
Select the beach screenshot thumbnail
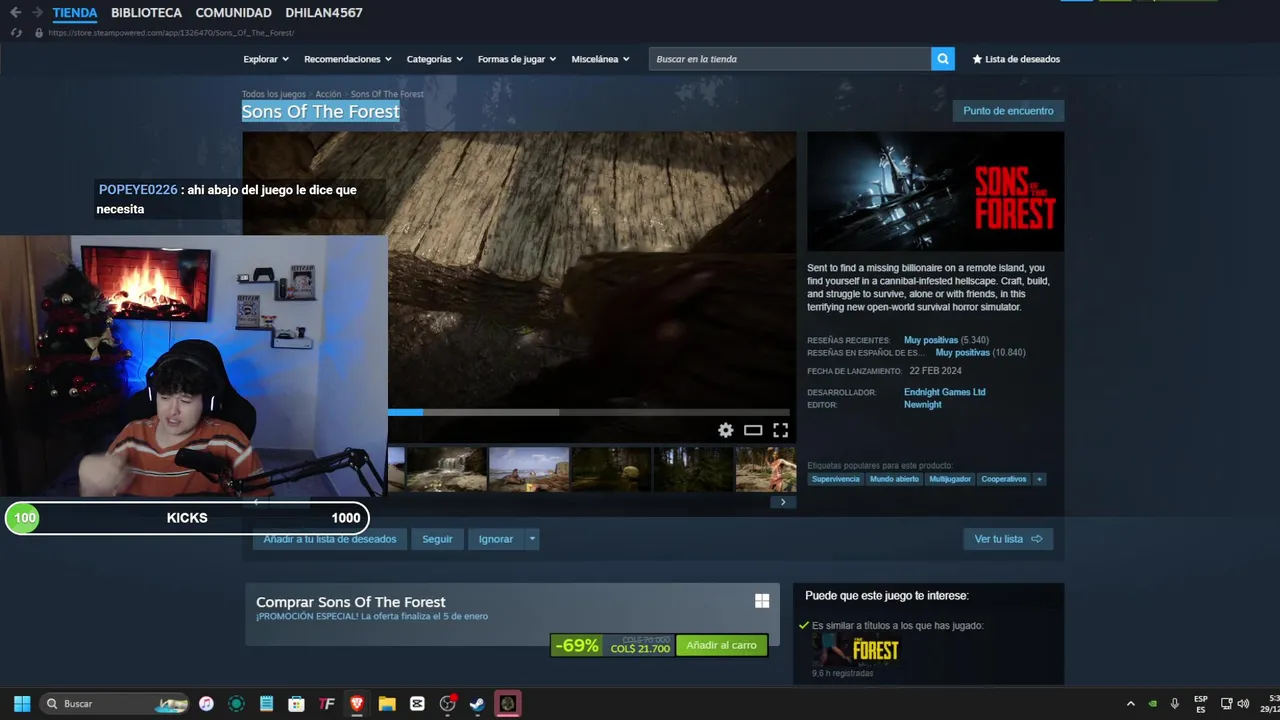coord(529,469)
